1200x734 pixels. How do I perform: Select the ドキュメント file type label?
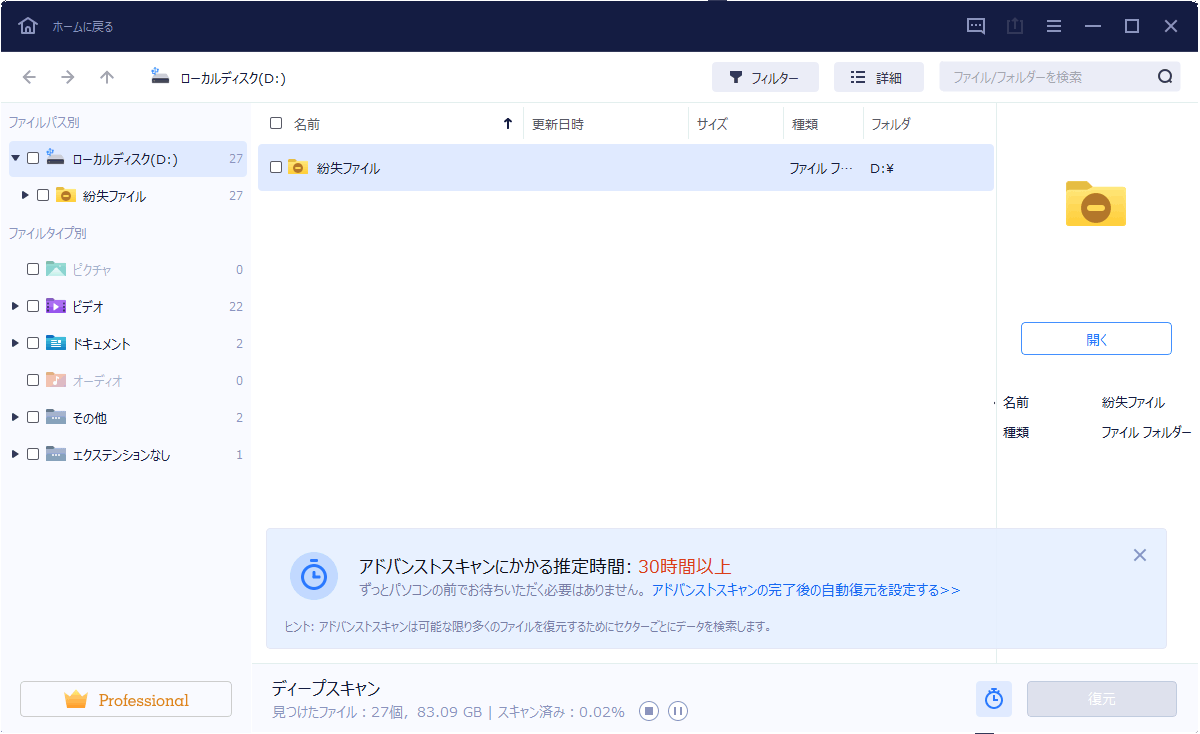[101, 344]
